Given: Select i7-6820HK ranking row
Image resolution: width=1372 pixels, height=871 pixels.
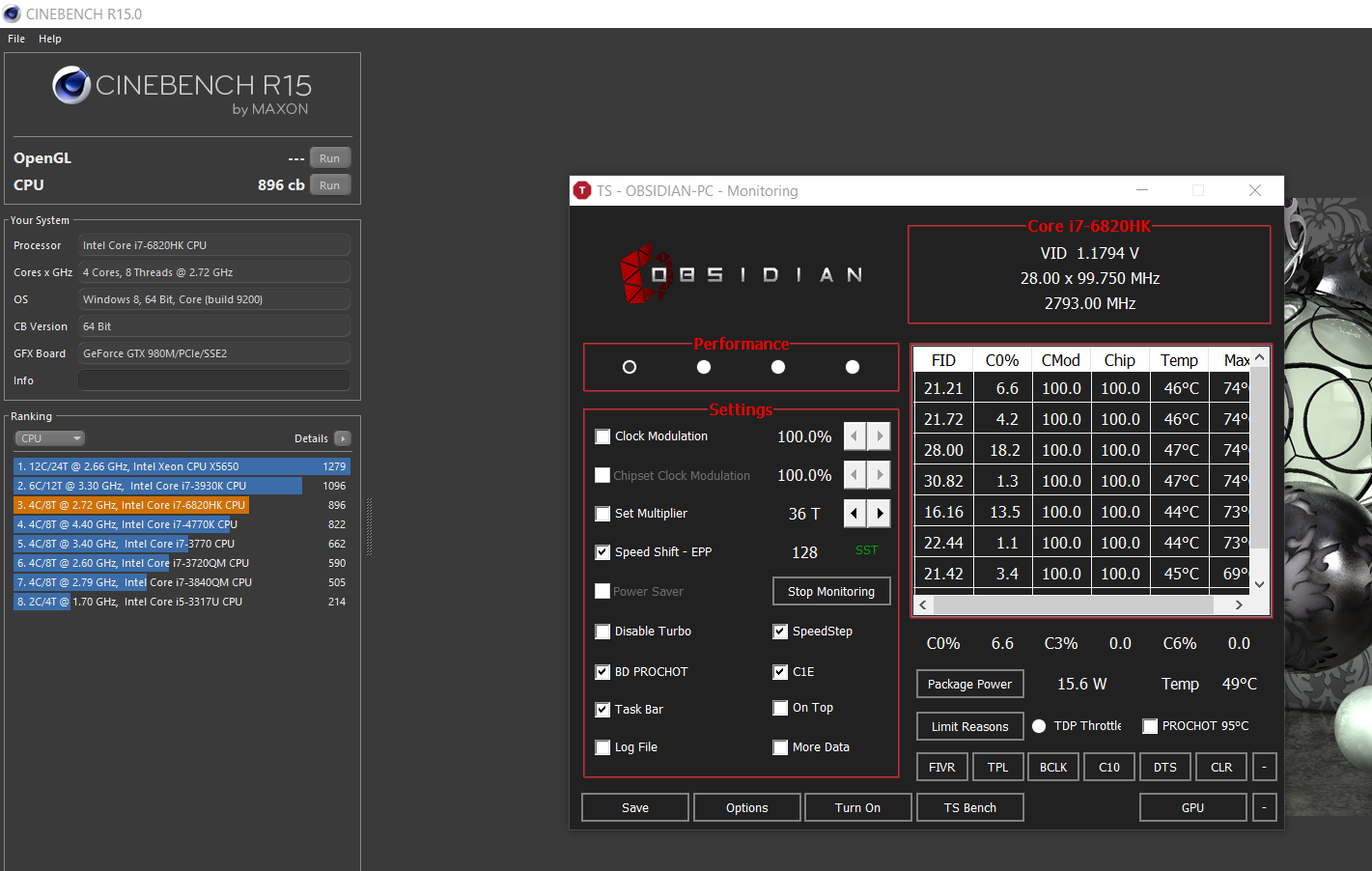Looking at the screenshot, I should pos(182,505).
